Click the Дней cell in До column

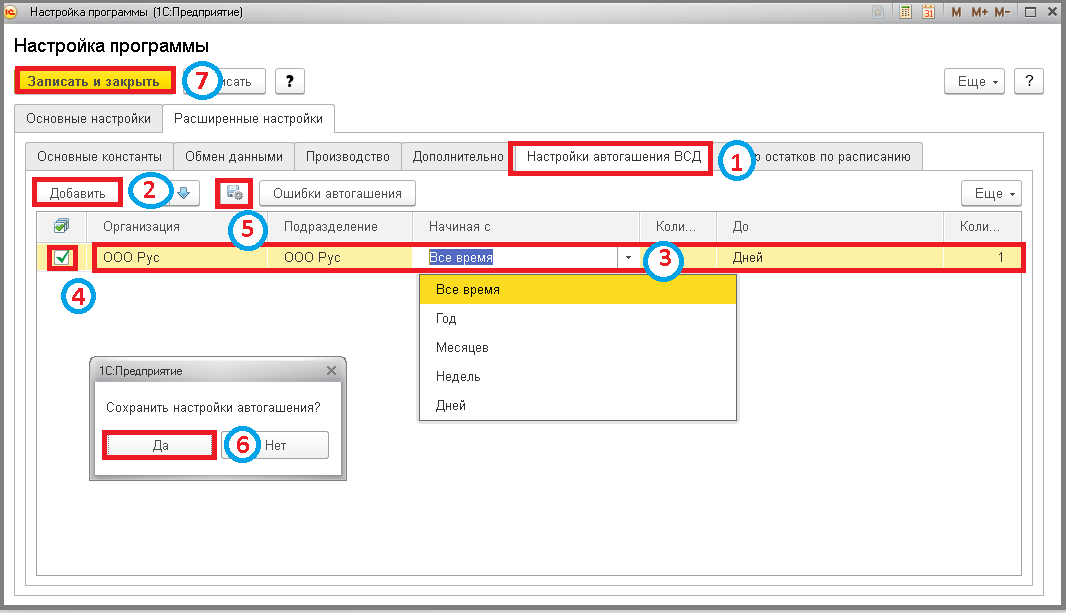pos(829,258)
